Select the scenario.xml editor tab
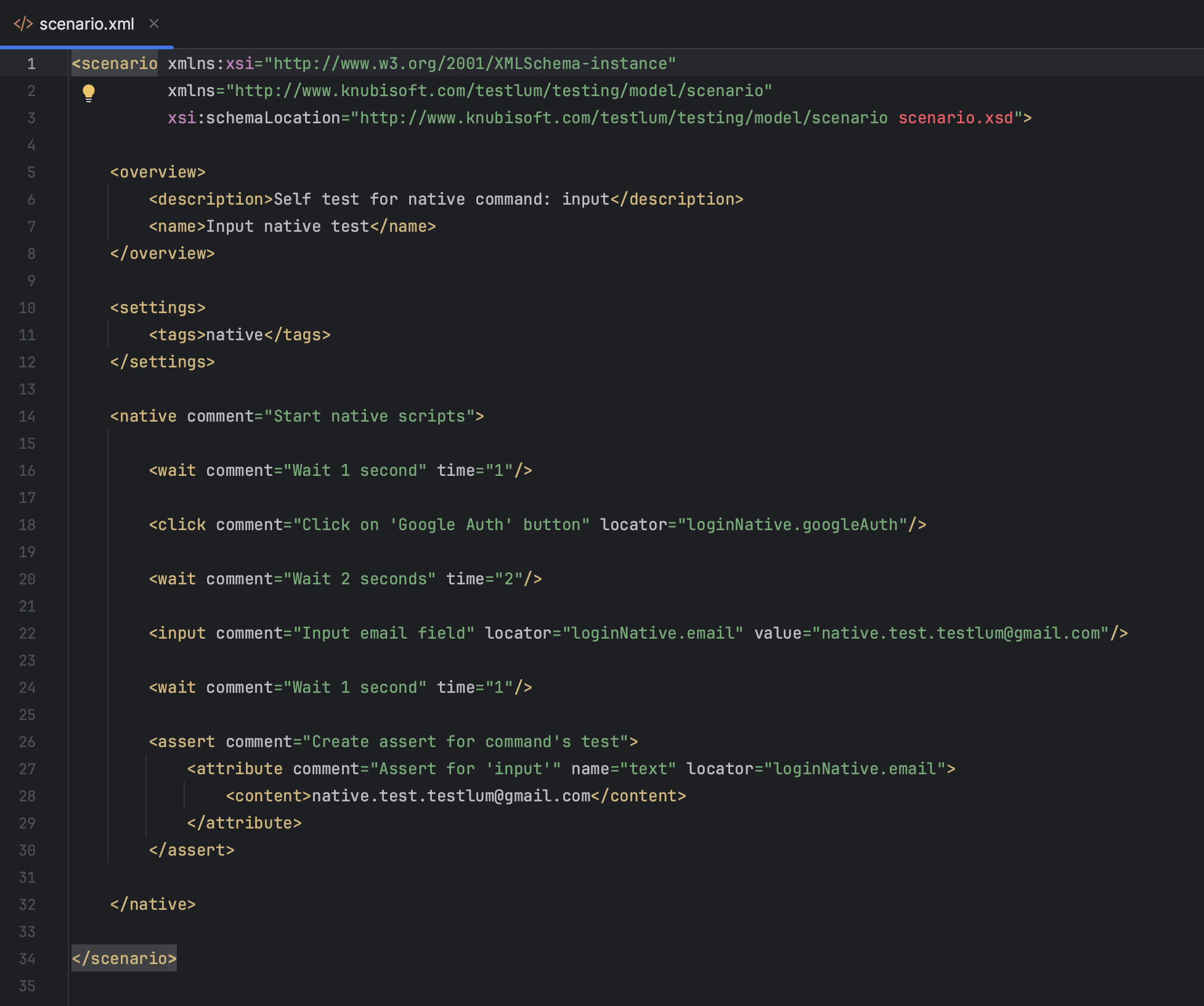This screenshot has height=1006, width=1204. tap(86, 24)
